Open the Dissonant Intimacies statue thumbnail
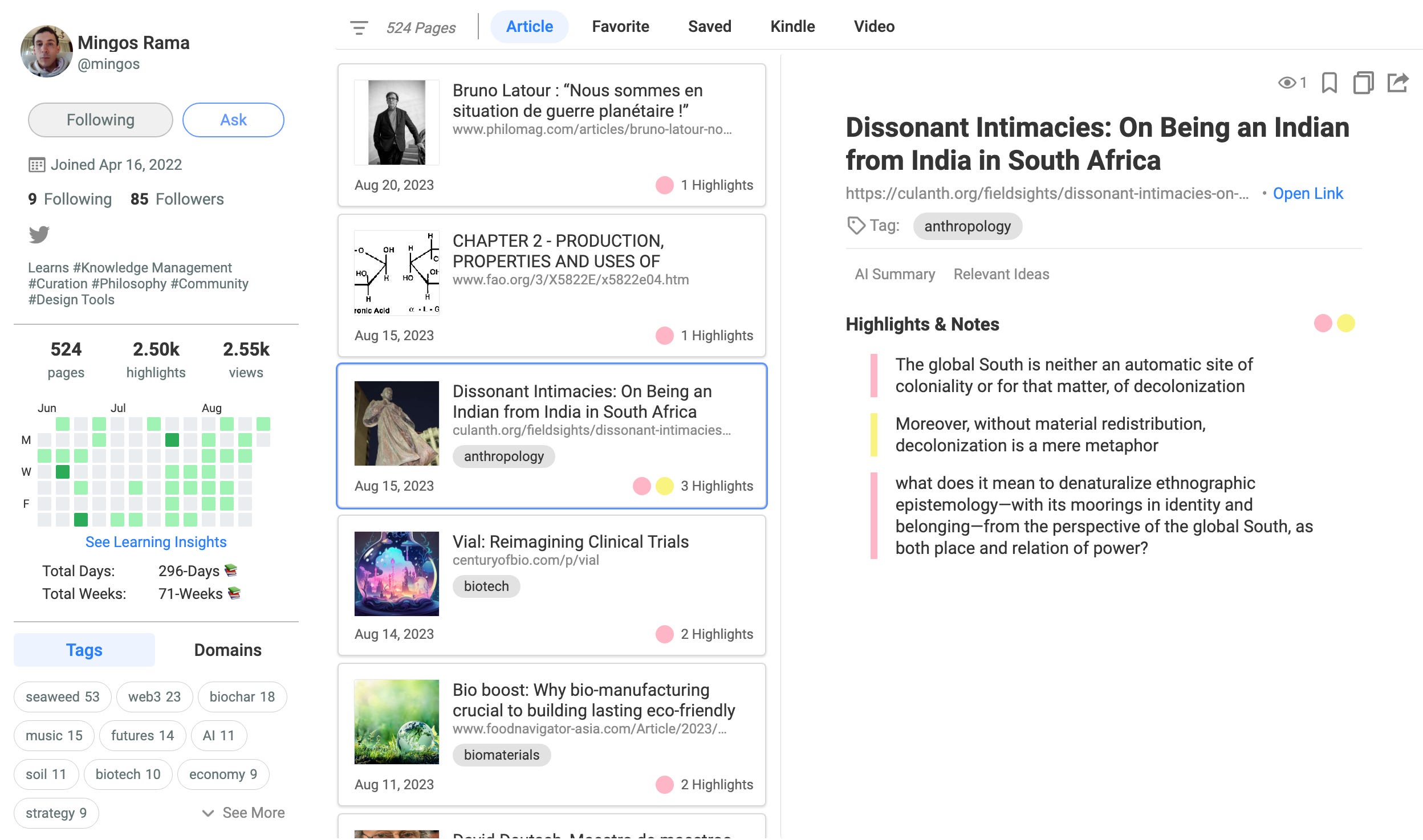 click(397, 423)
